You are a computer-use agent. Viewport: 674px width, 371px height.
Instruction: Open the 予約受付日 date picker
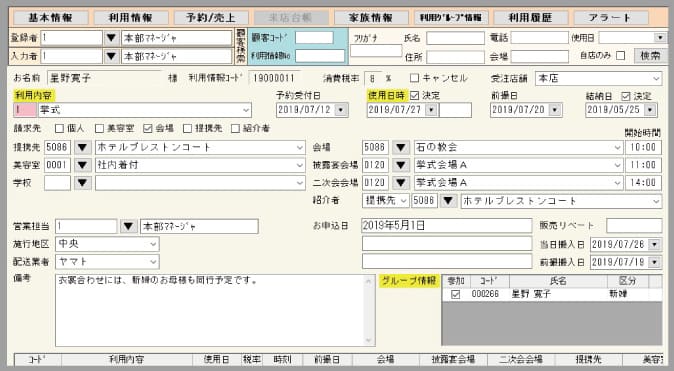[x=341, y=110]
